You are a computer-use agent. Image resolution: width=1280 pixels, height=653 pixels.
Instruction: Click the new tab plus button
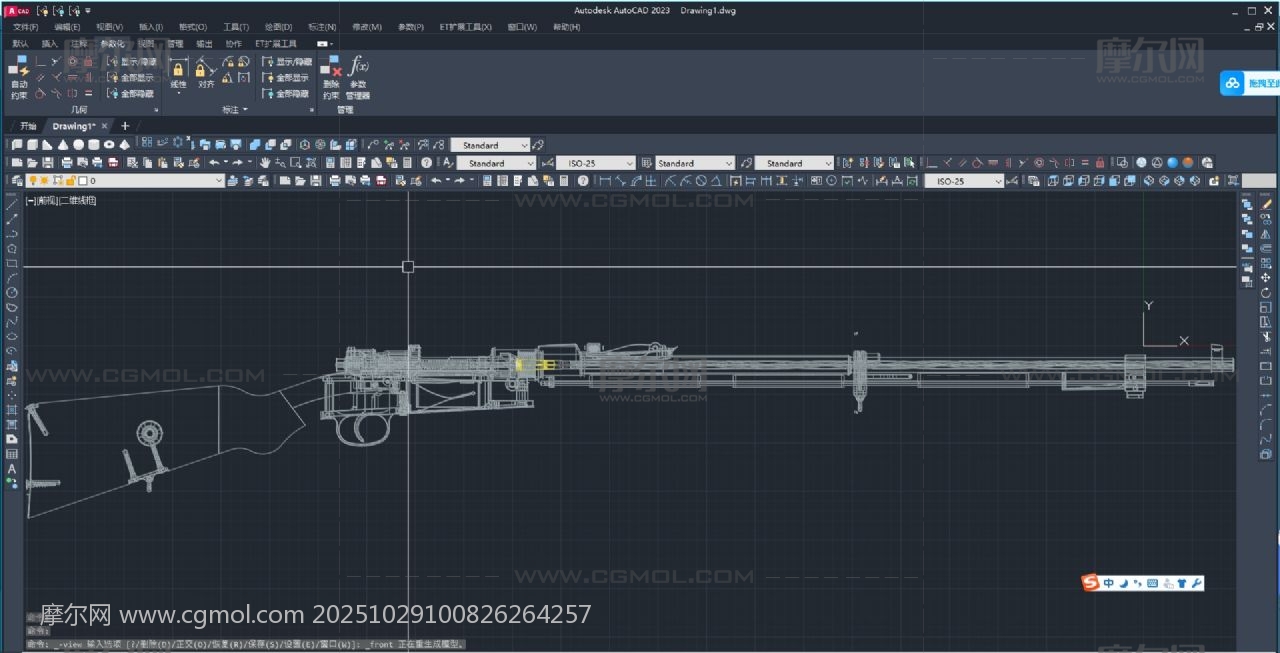tap(125, 126)
